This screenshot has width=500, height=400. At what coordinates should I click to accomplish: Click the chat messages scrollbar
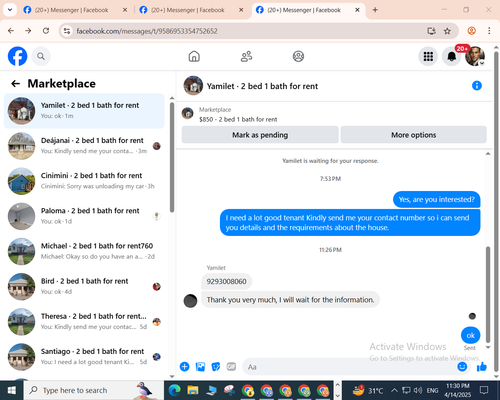click(488, 295)
